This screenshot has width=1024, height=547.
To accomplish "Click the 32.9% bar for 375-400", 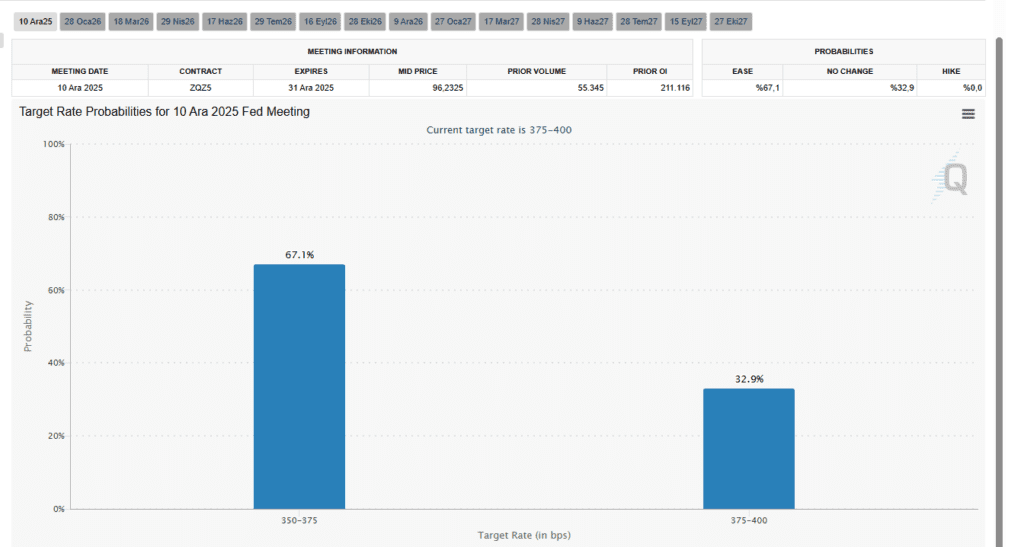I will pyautogui.click(x=748, y=448).
